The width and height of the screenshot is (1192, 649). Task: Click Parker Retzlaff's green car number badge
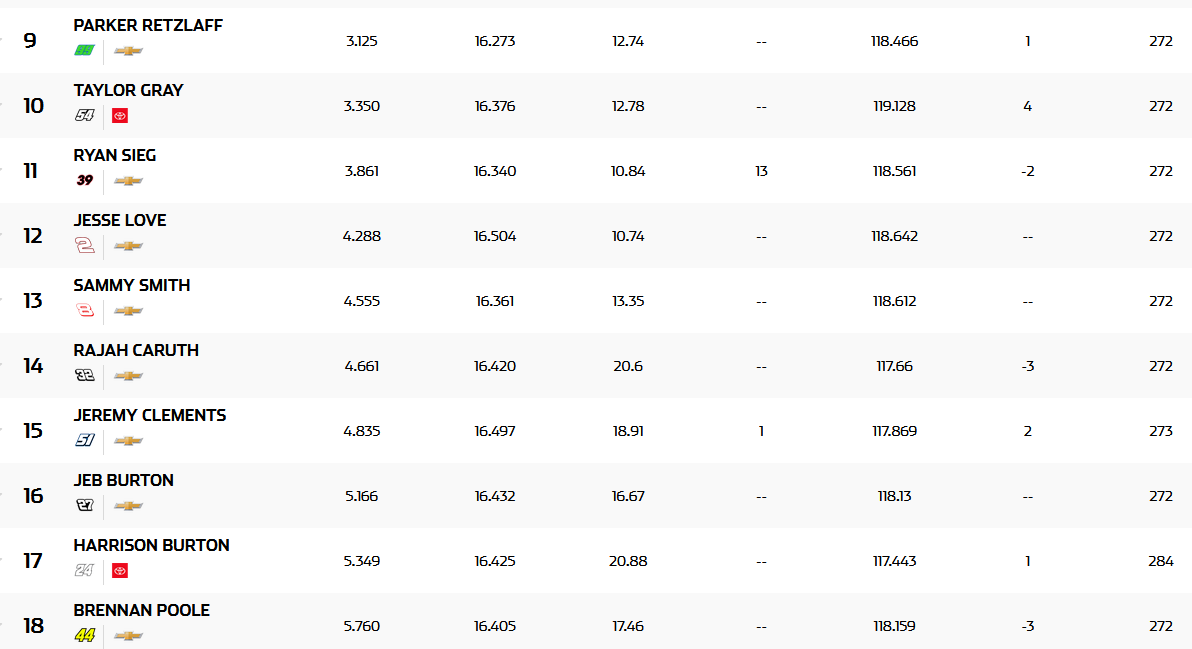pos(85,51)
